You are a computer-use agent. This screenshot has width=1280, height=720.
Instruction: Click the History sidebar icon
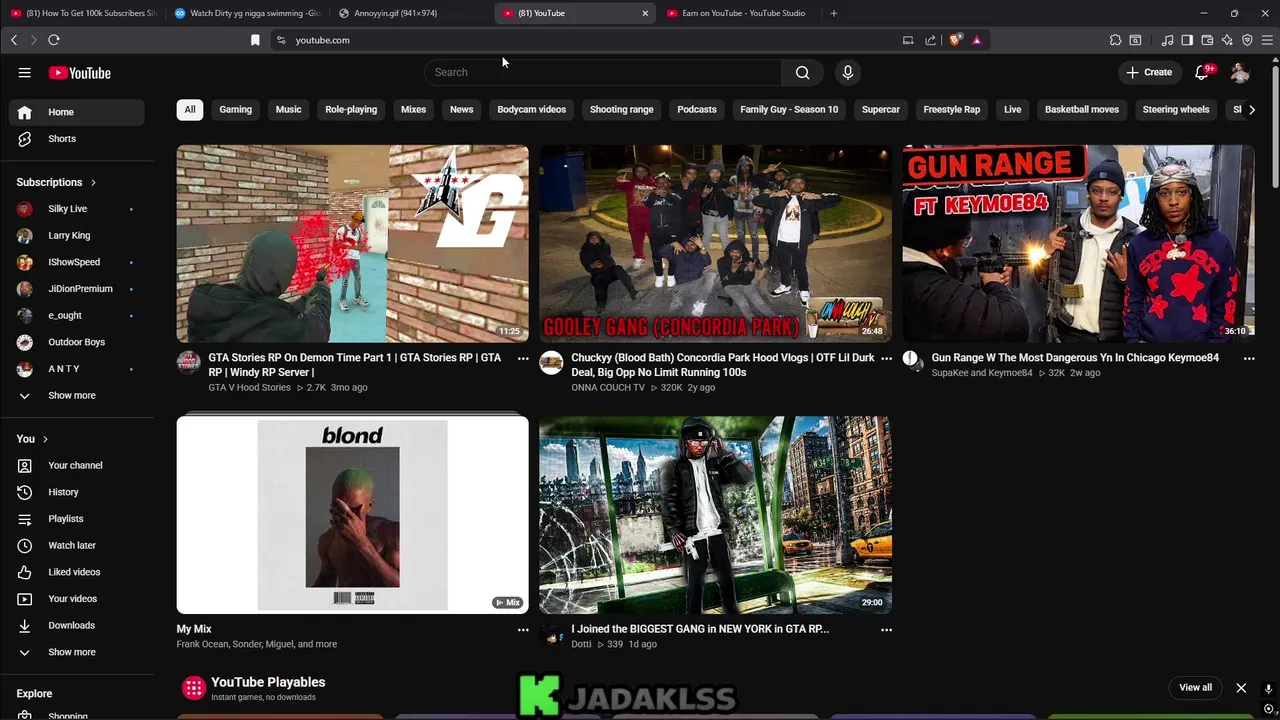pyautogui.click(x=25, y=492)
